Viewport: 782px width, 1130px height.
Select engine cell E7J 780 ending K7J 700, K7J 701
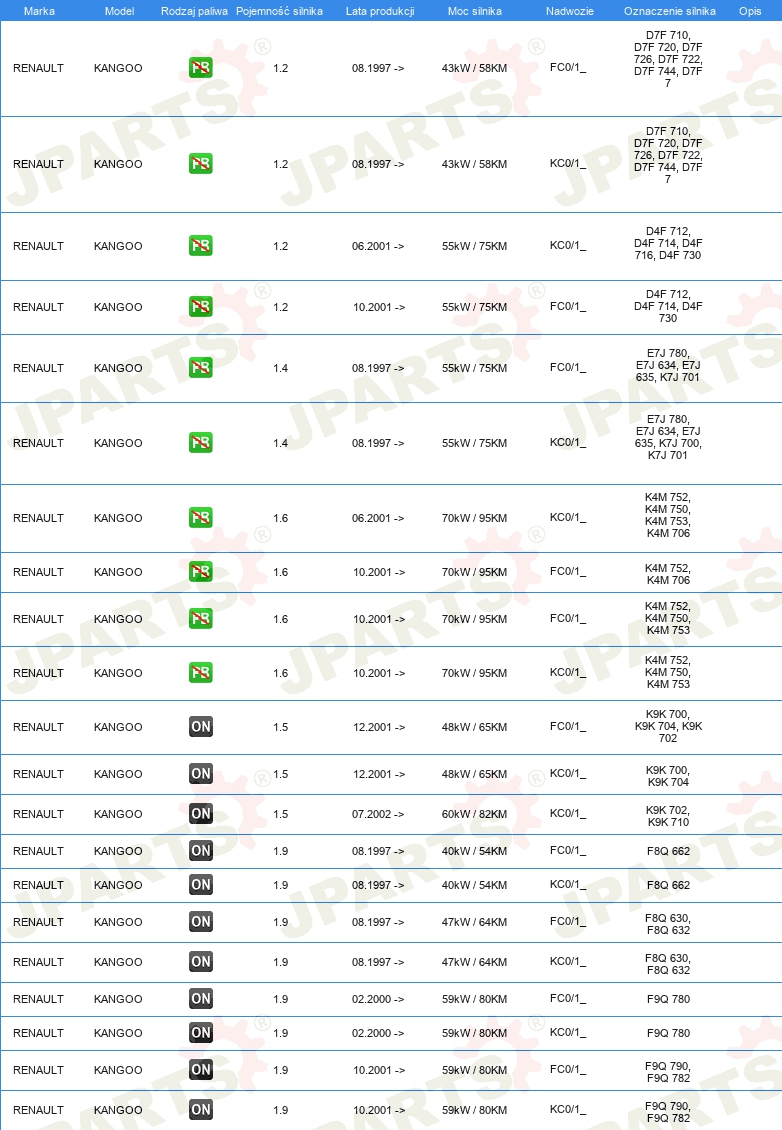[668, 437]
